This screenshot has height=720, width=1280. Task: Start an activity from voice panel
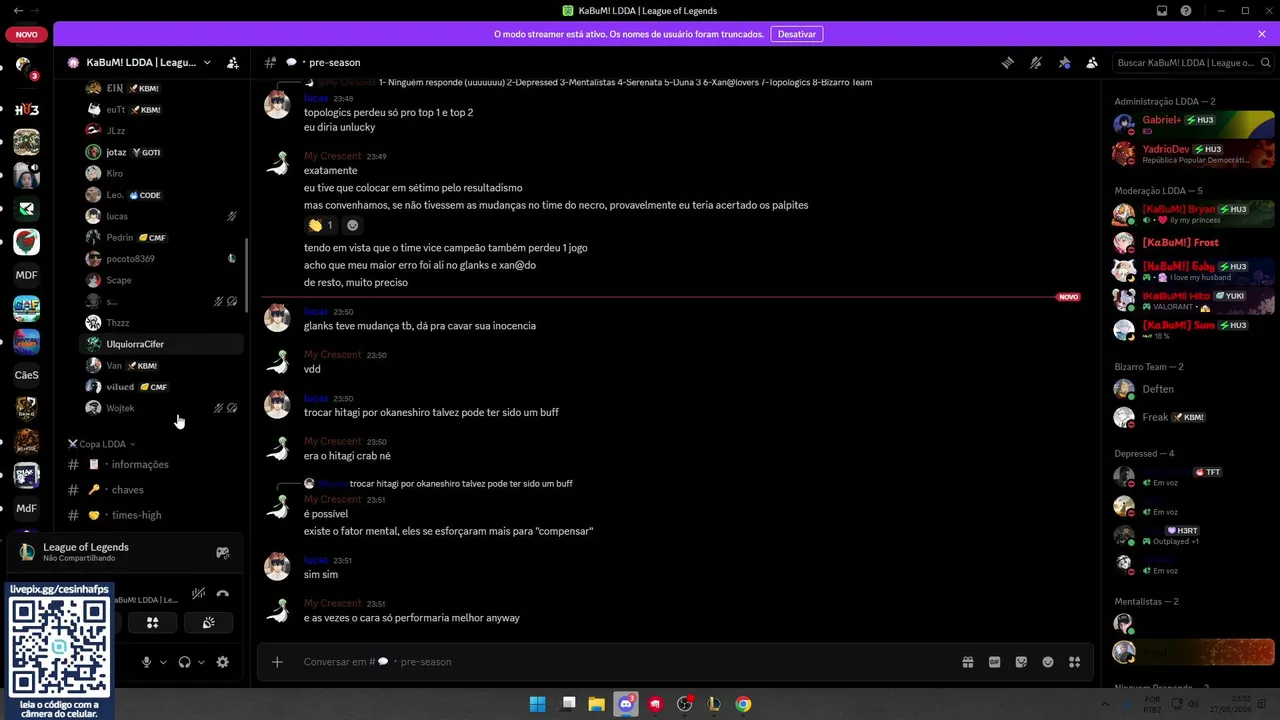click(152, 622)
